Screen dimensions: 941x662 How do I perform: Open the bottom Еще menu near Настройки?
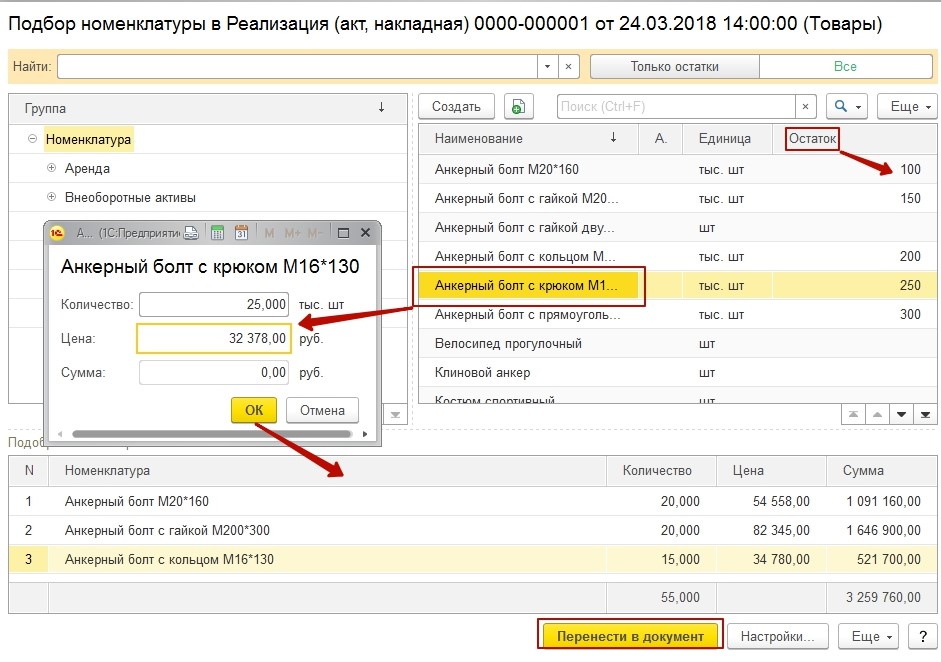click(x=866, y=636)
